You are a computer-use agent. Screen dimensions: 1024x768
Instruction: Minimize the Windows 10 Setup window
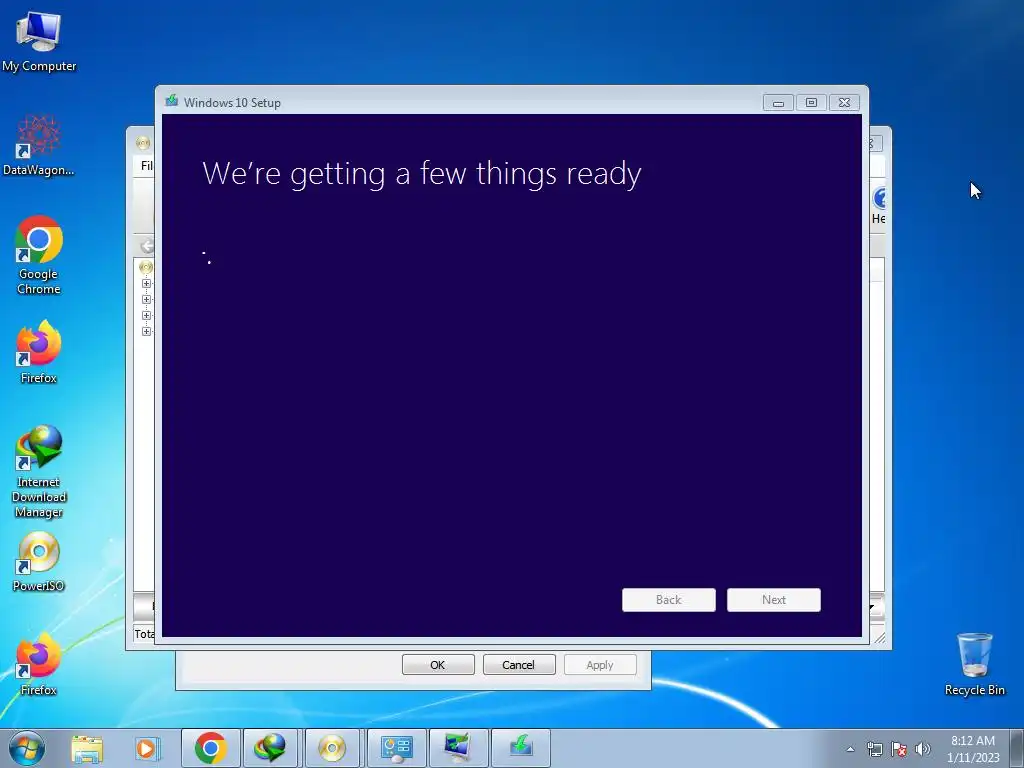[778, 103]
